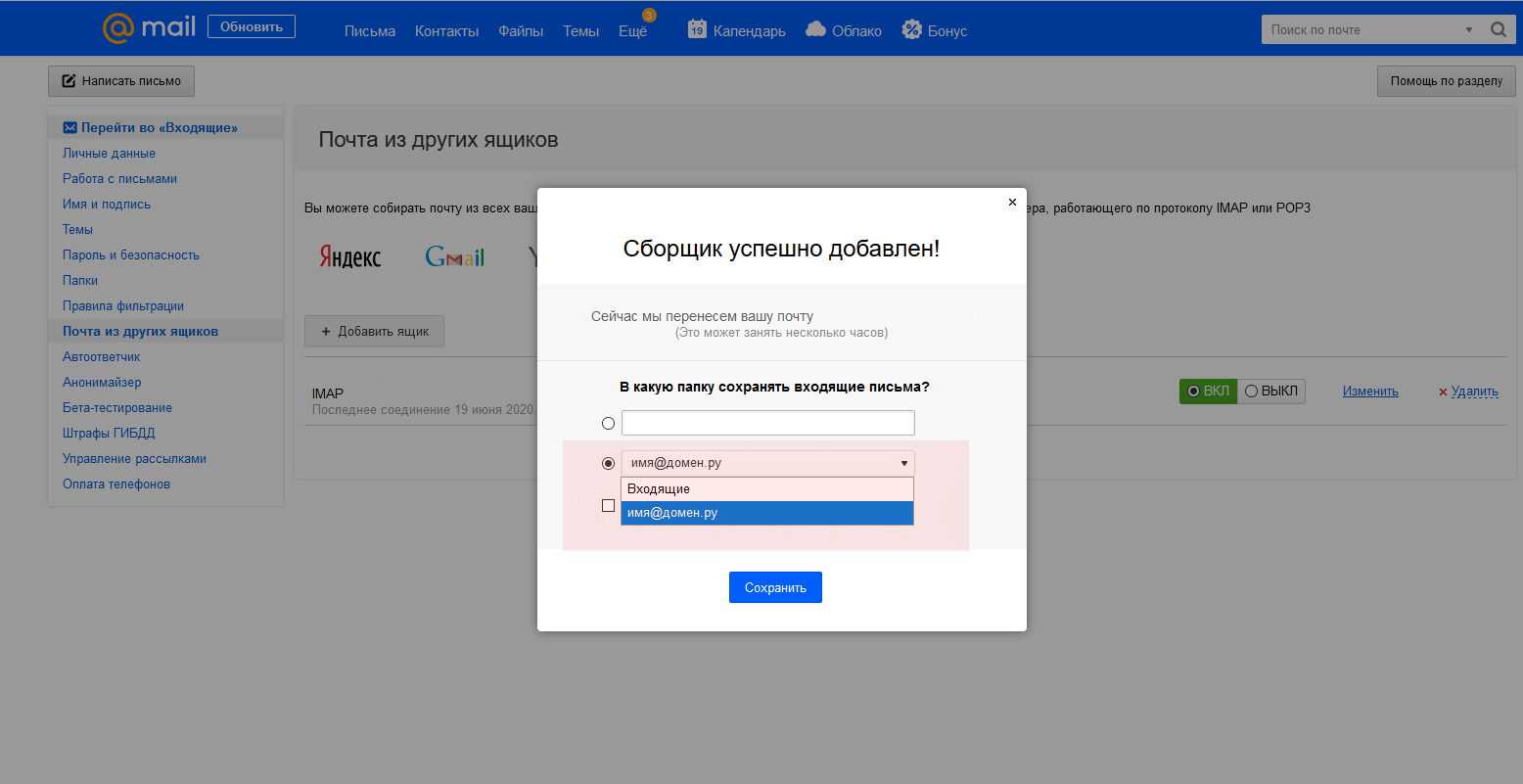Tick the checkbox below the folder dropdown
This screenshot has height=784, width=1523.
coord(608,506)
